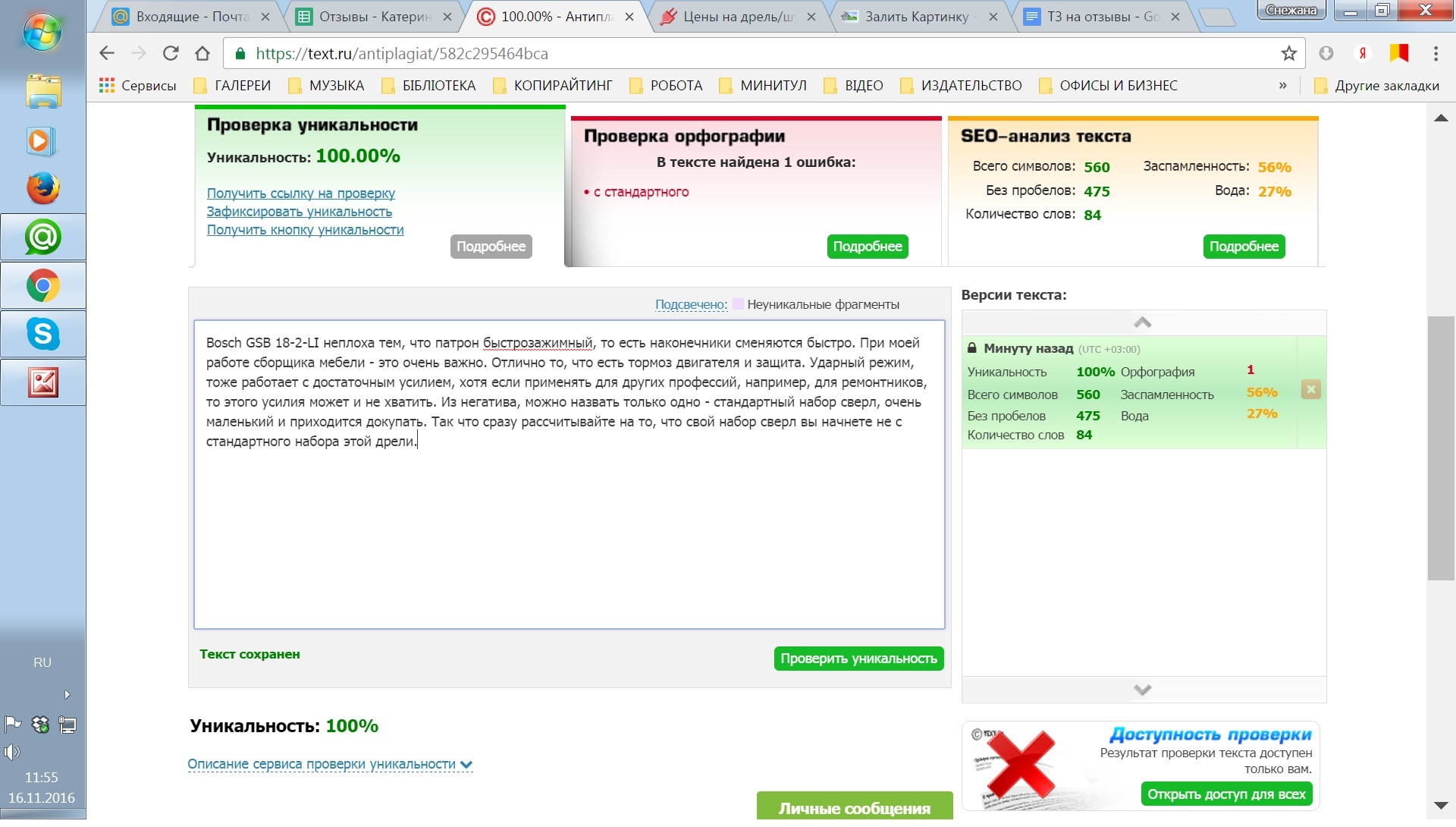
Task: Open the МУЗЫКА bookmarks folder
Action: tap(326, 86)
